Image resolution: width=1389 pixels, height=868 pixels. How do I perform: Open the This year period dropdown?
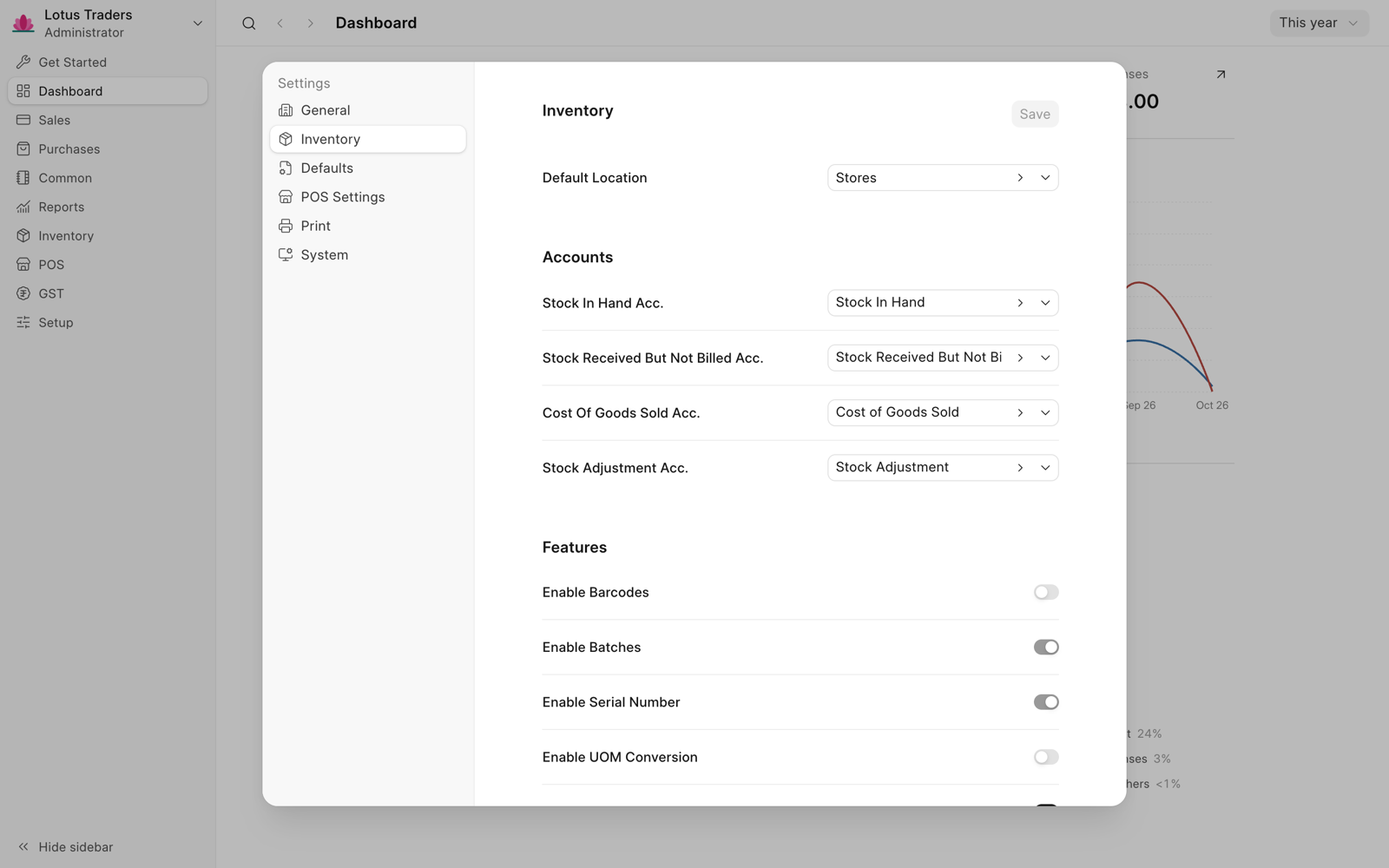[1319, 23]
